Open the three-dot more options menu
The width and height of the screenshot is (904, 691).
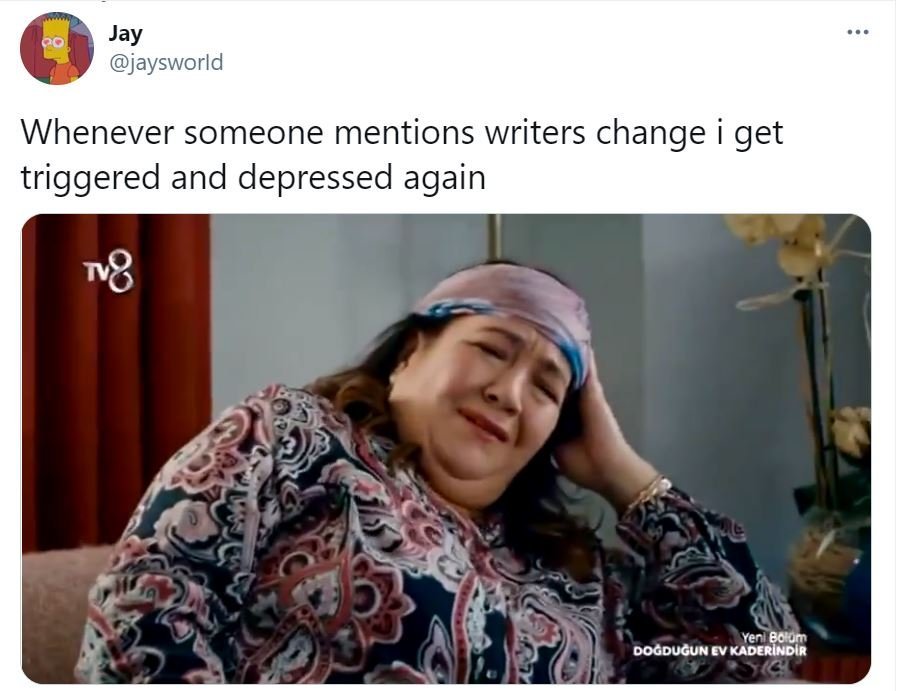coord(857,32)
